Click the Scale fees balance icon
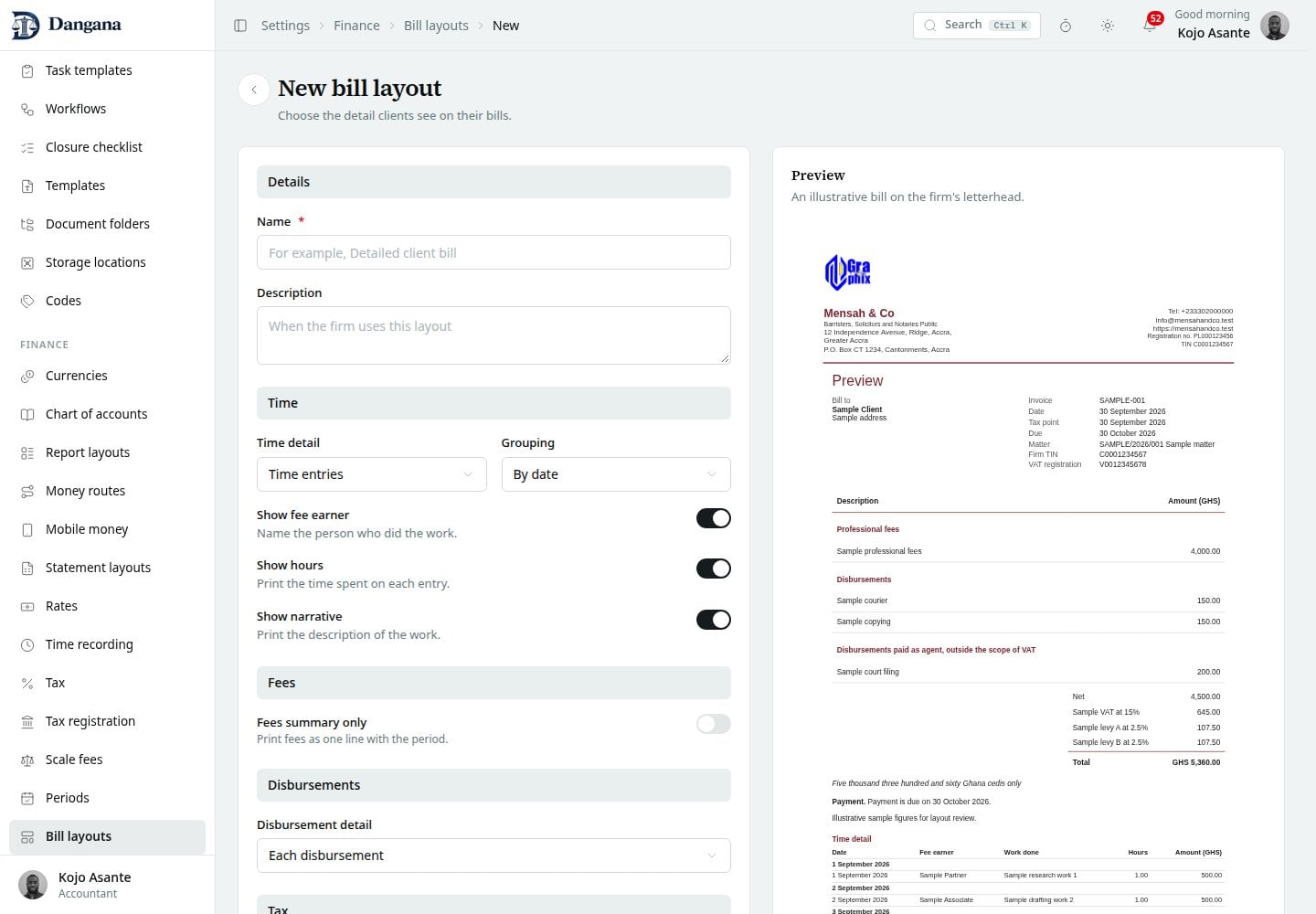The image size is (1316, 914). coord(27,760)
